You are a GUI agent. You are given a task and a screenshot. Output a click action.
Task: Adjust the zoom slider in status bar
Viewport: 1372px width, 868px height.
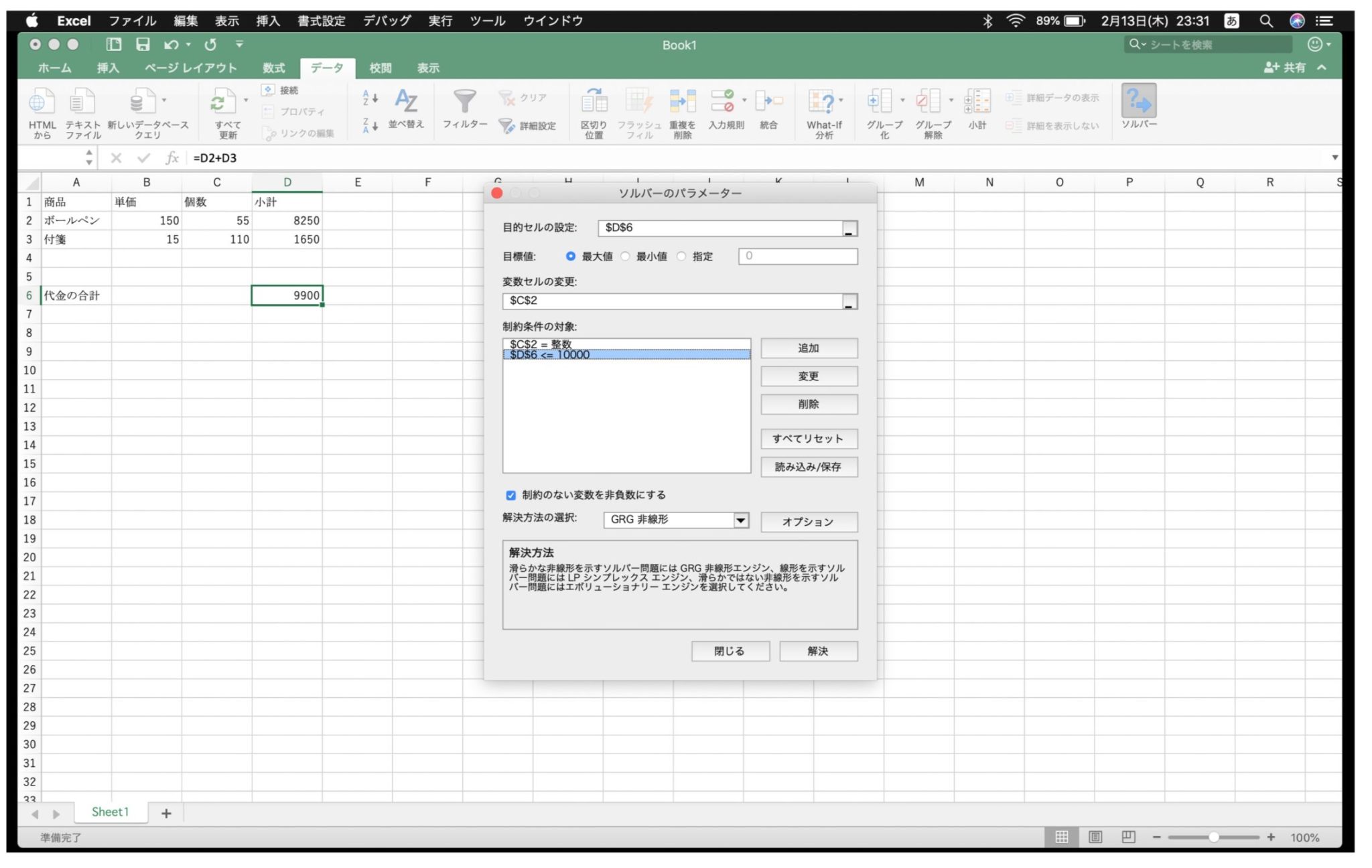tap(1213, 838)
